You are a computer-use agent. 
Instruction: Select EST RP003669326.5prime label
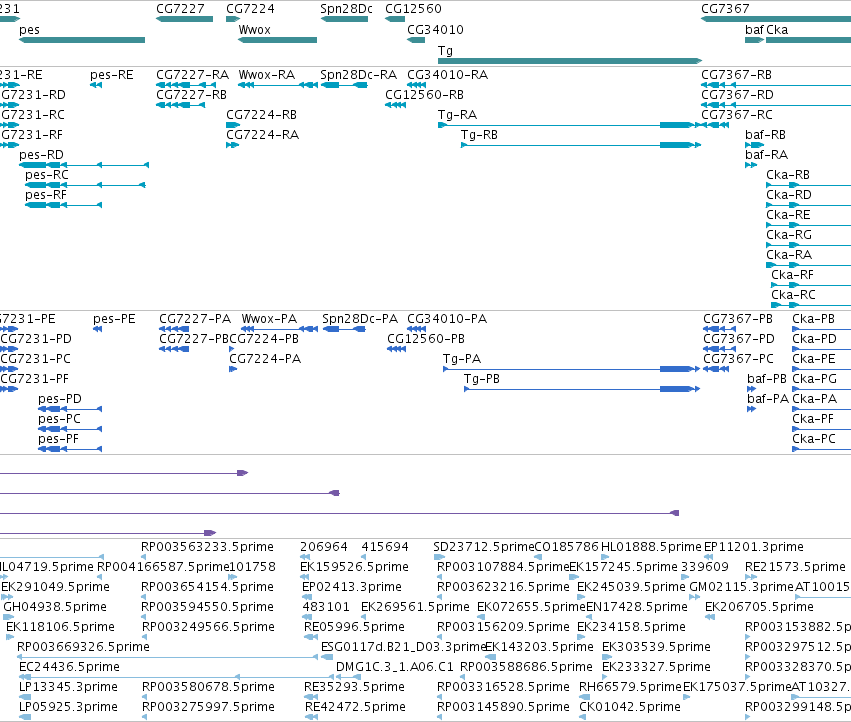pyautogui.click(x=84, y=647)
